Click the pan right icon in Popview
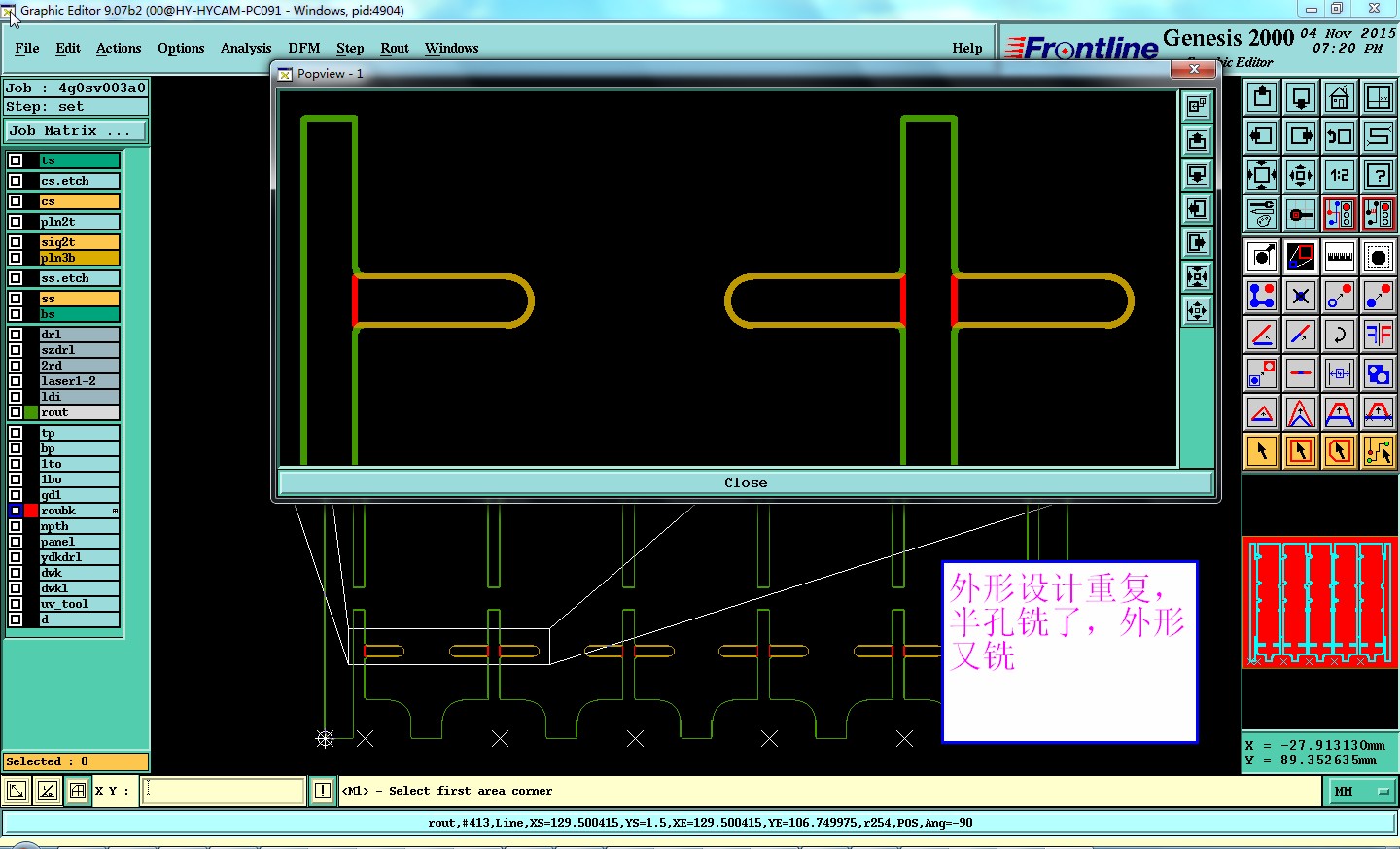 click(x=1197, y=242)
